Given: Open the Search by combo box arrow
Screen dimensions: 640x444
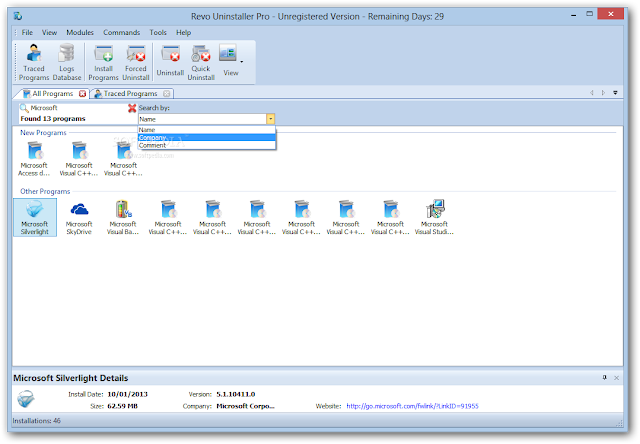Looking at the screenshot, I should 270,119.
